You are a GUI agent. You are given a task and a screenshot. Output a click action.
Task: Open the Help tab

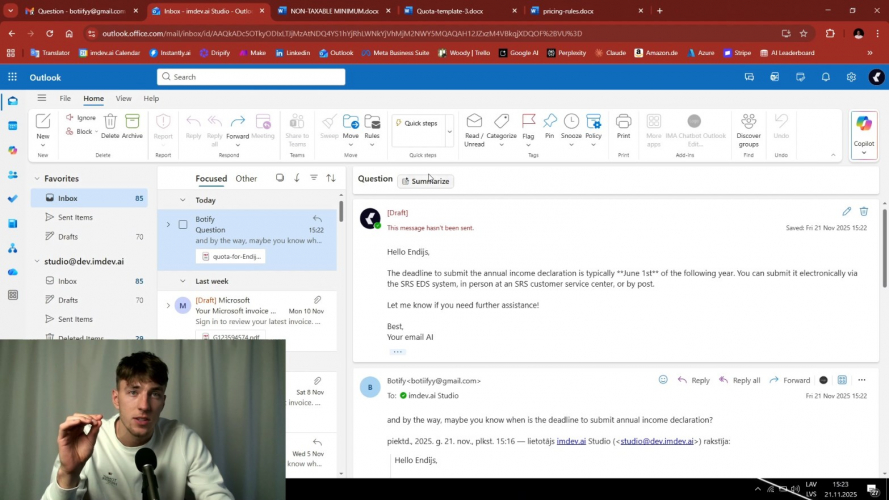coord(151,98)
